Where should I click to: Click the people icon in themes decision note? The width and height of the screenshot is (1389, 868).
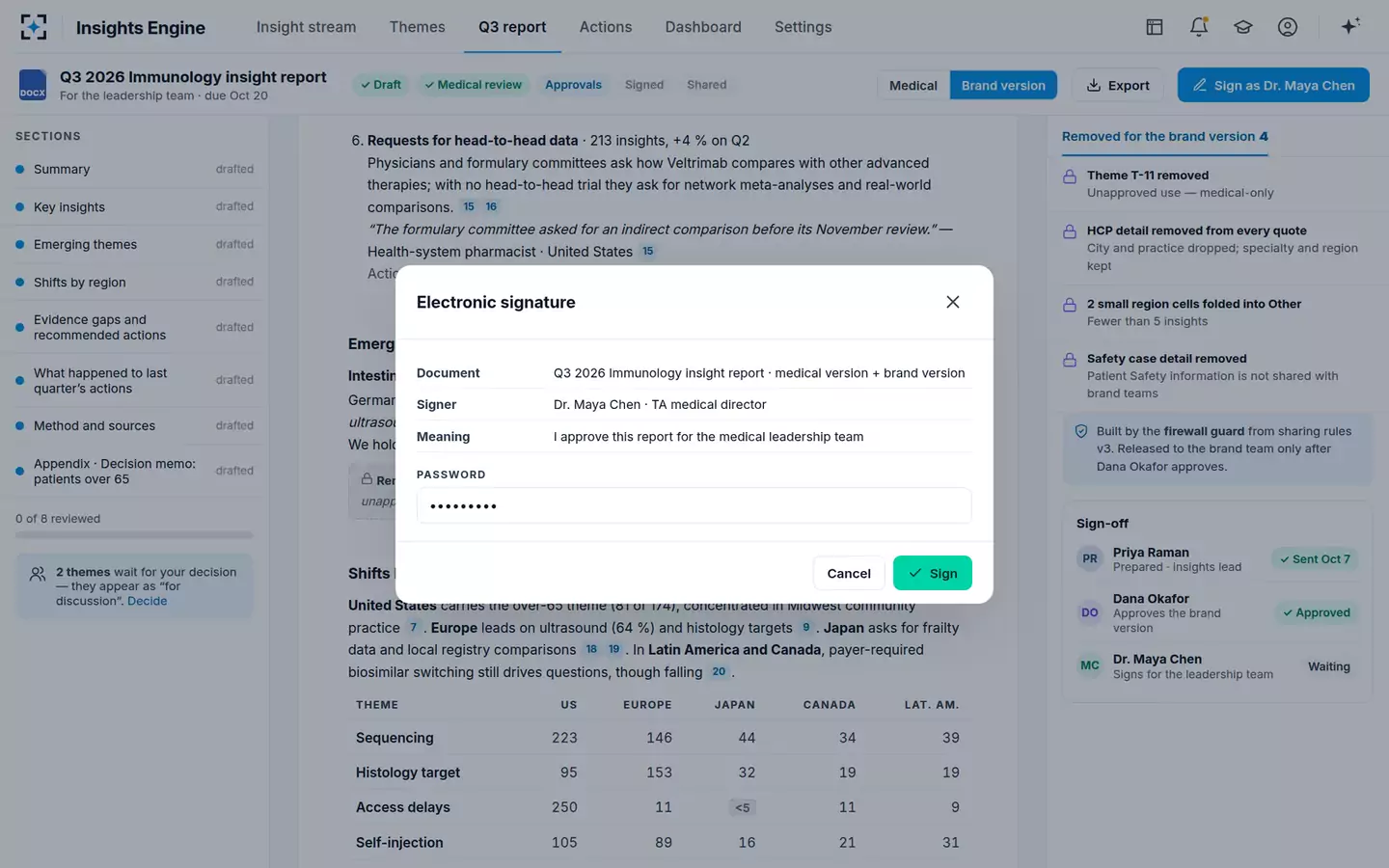point(38,574)
